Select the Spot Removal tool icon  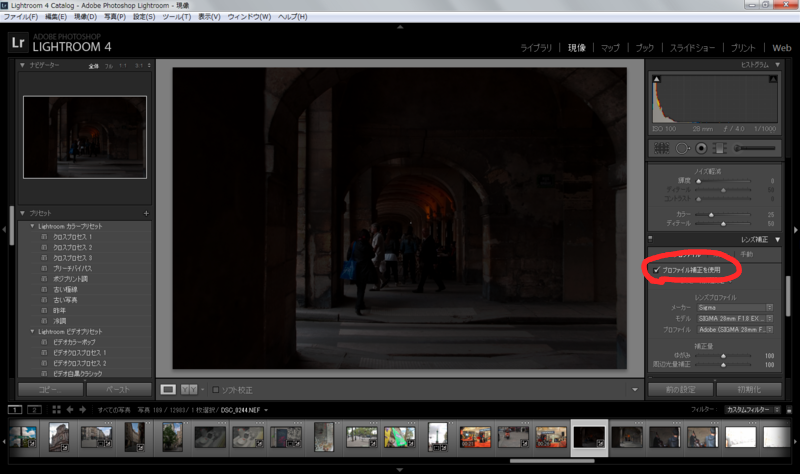[x=682, y=148]
